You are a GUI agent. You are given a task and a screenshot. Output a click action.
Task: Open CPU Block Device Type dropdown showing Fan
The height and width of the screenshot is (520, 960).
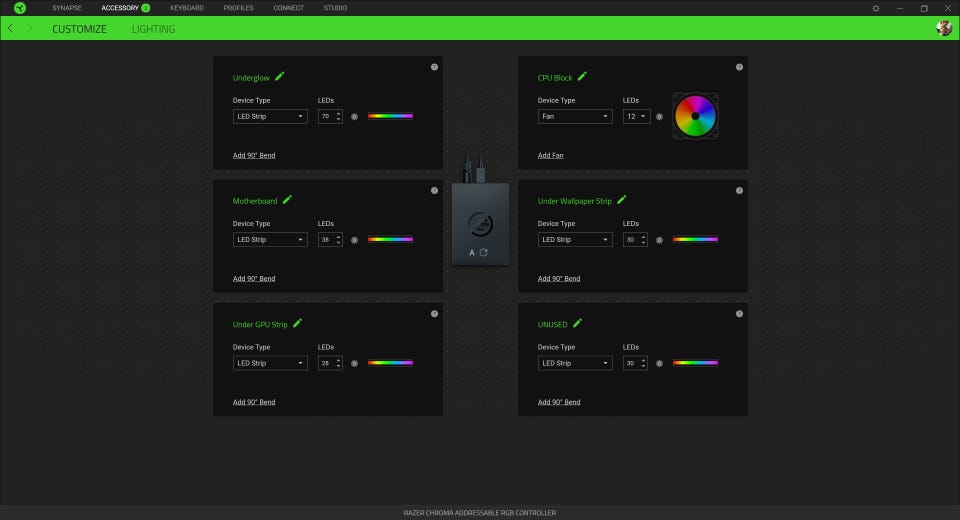coord(575,116)
